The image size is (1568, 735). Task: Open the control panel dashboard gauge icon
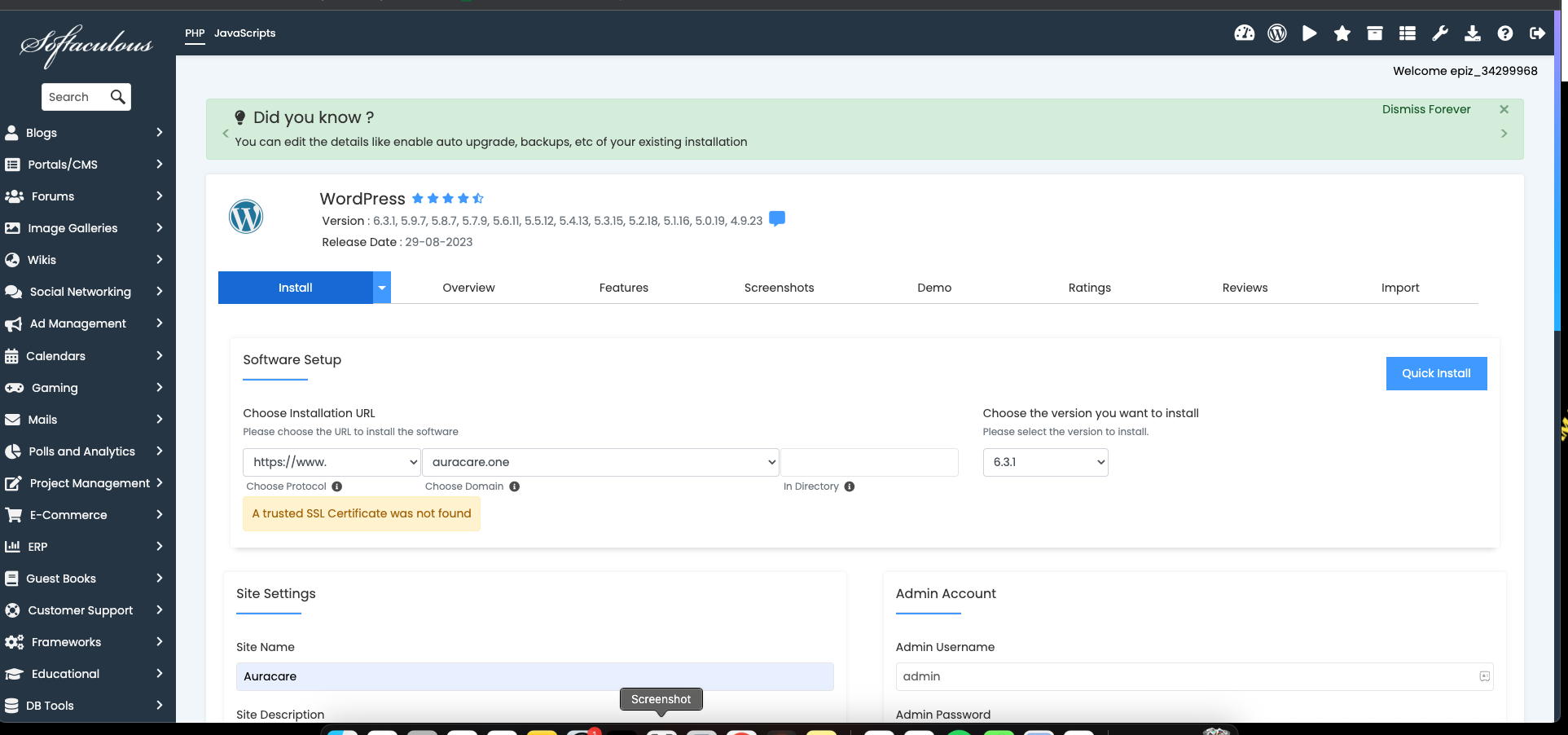click(1244, 33)
